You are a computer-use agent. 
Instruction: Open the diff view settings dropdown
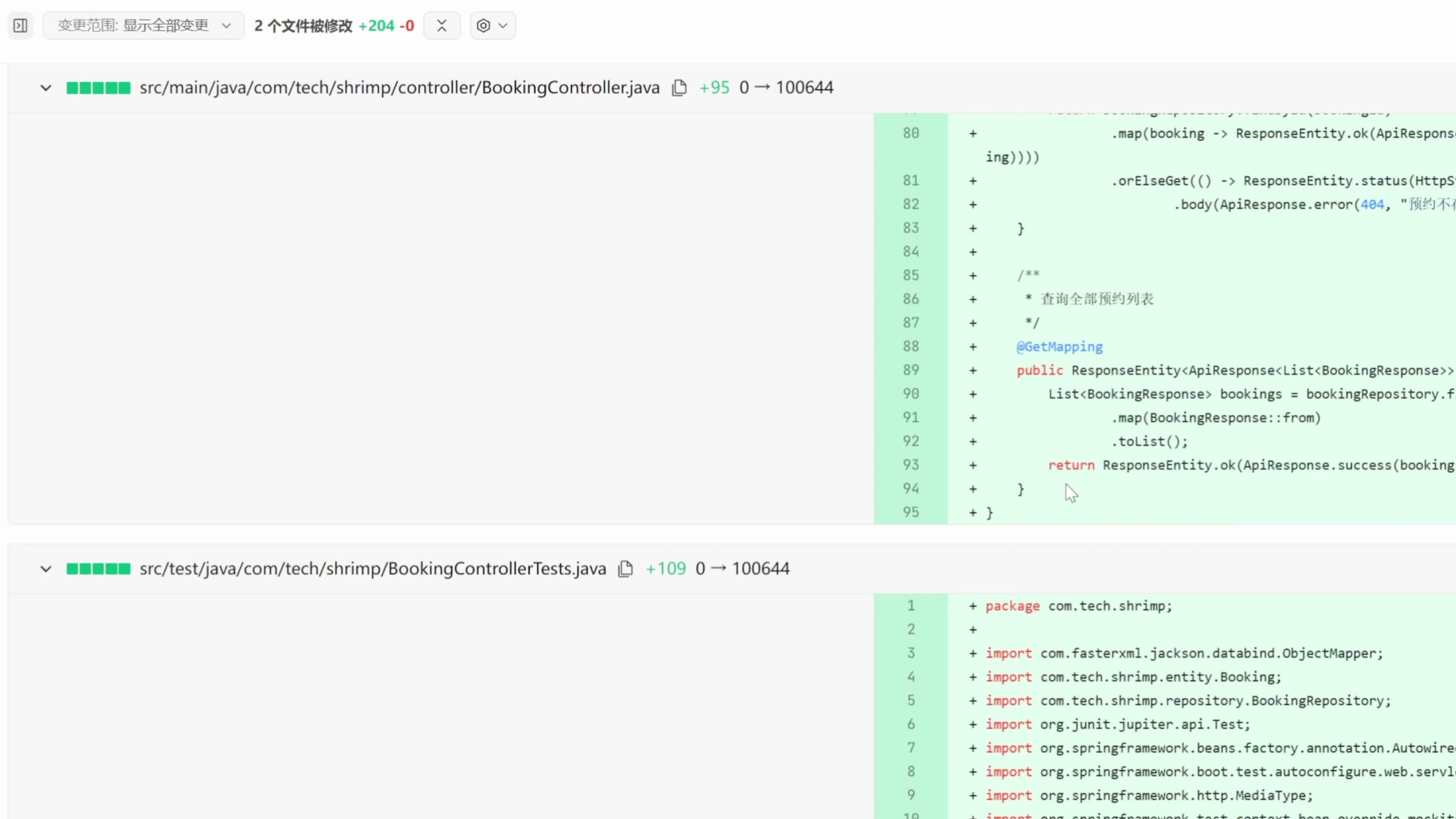(492, 25)
